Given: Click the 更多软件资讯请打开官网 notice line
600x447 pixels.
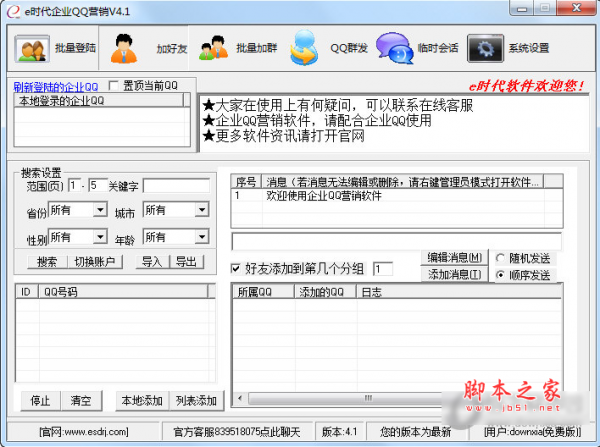Looking at the screenshot, I should 284,136.
